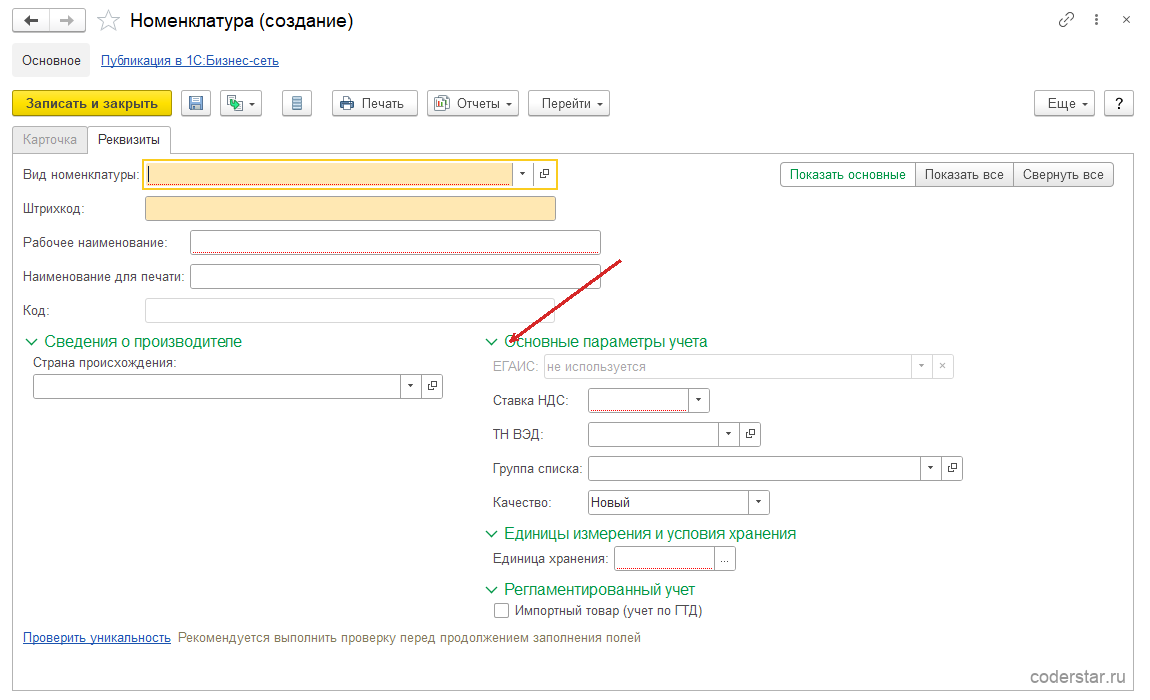Open the three-dot options menu
This screenshot has height=700, width=1150.
1096,20
